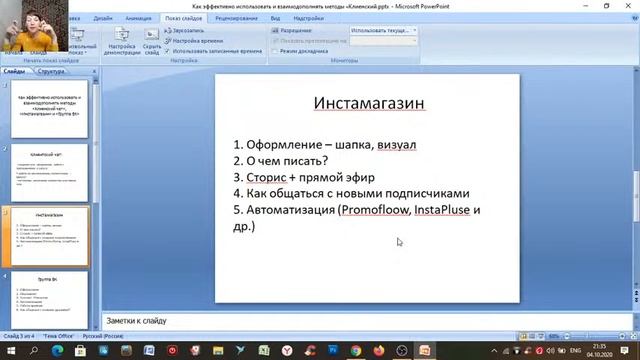This screenshot has width=640, height=360.
Task: Open the Надстройки ribbon tab
Action: pyautogui.click(x=309, y=18)
